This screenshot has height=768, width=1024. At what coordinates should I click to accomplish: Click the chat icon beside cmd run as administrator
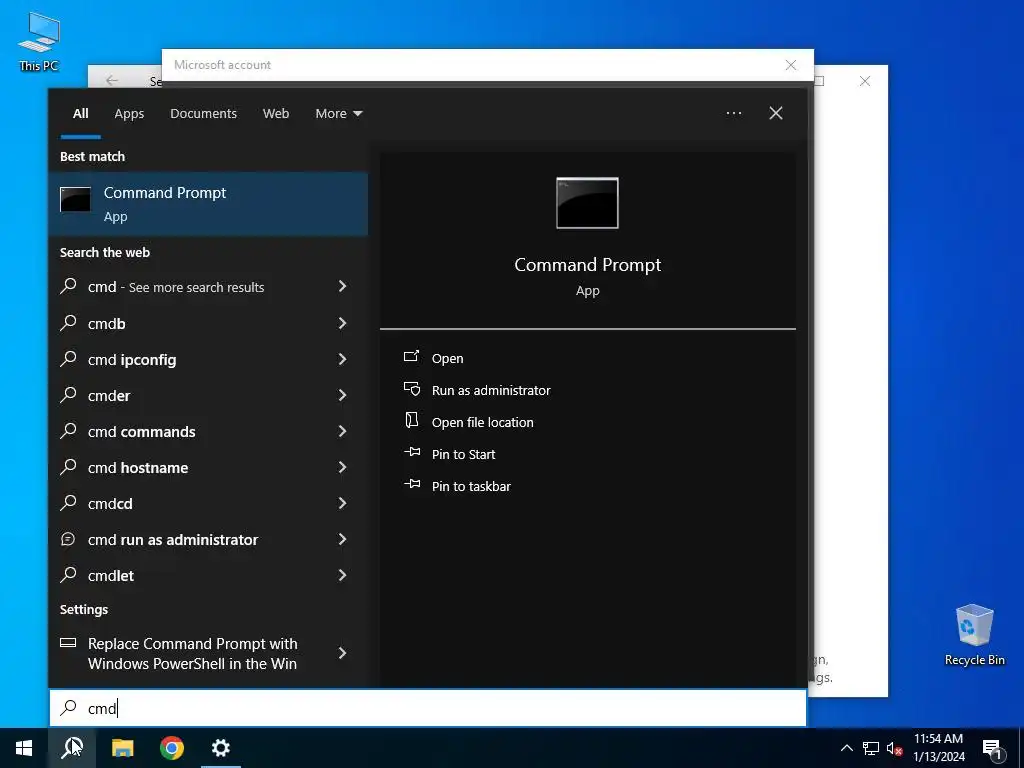tap(68, 539)
